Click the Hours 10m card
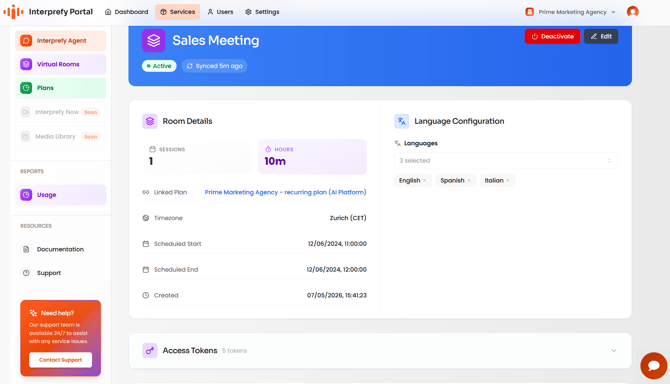The width and height of the screenshot is (670, 384). [312, 156]
